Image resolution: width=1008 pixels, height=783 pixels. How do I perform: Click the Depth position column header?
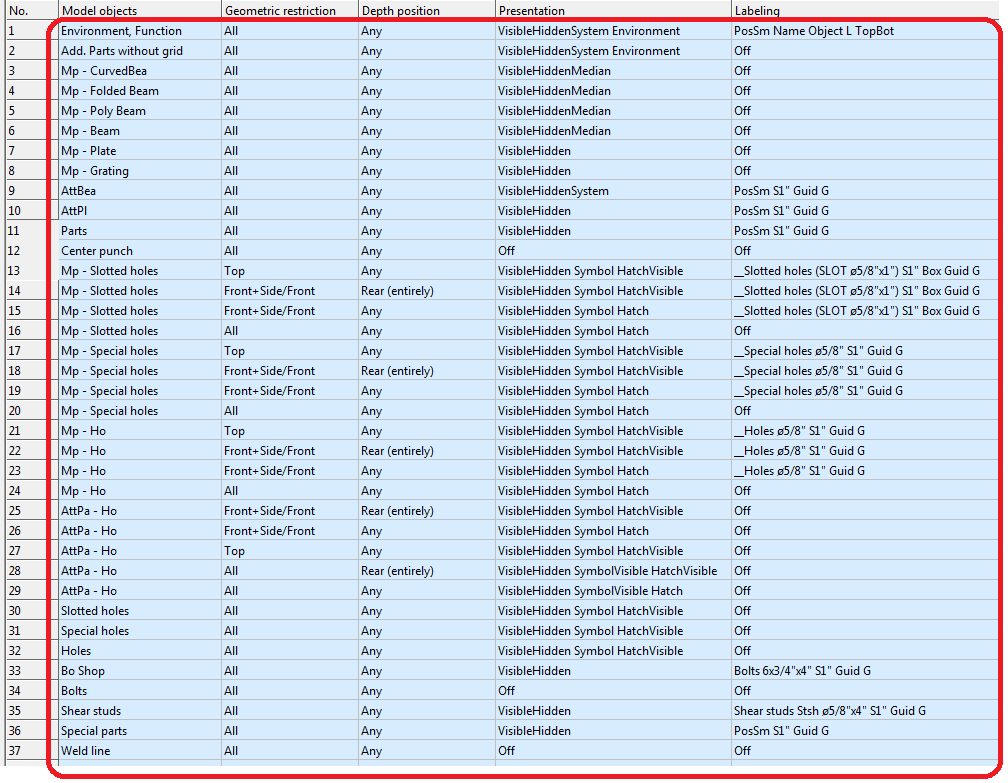[x=426, y=10]
